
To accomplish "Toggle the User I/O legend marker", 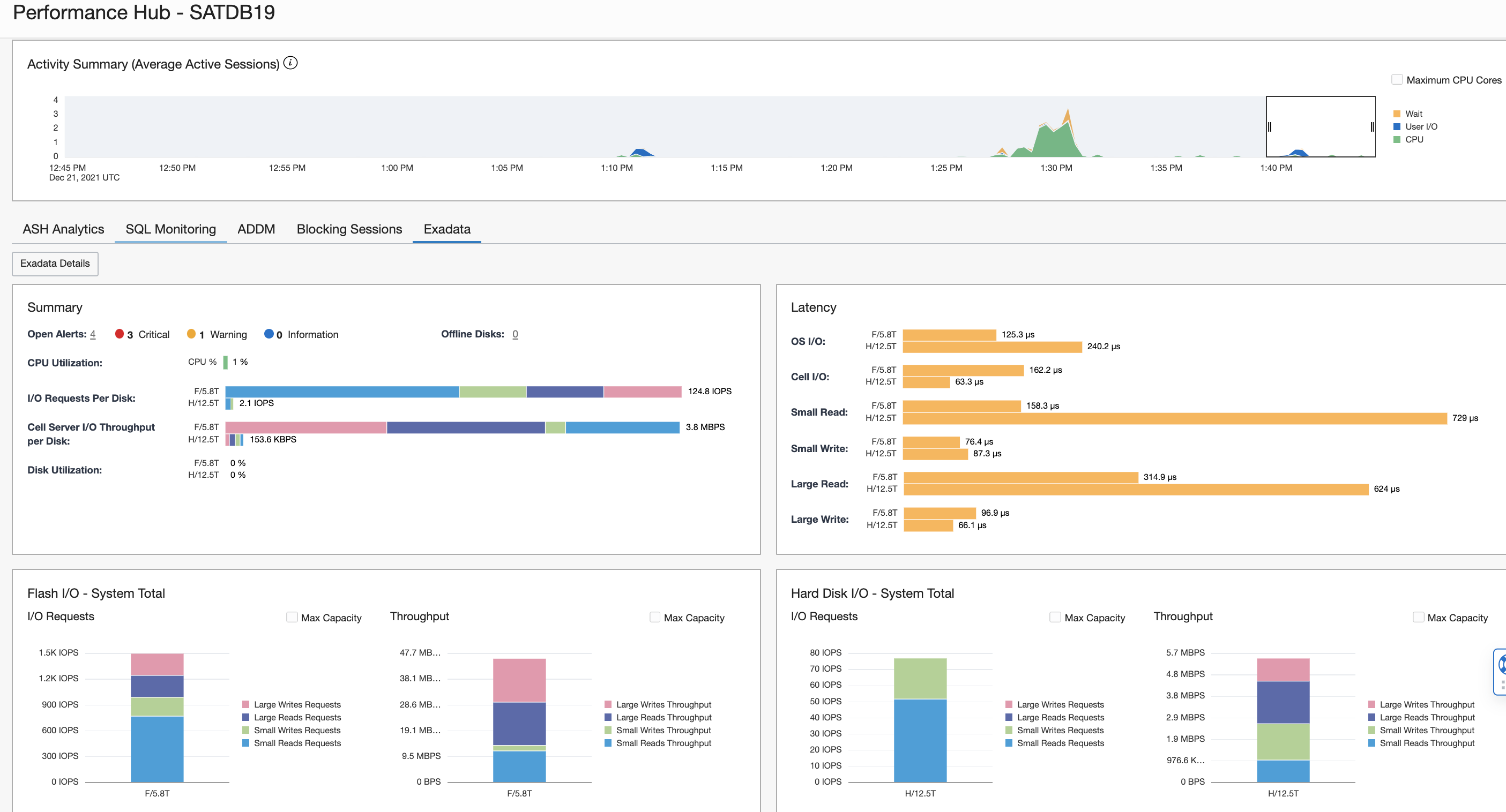I will tap(1397, 127).
